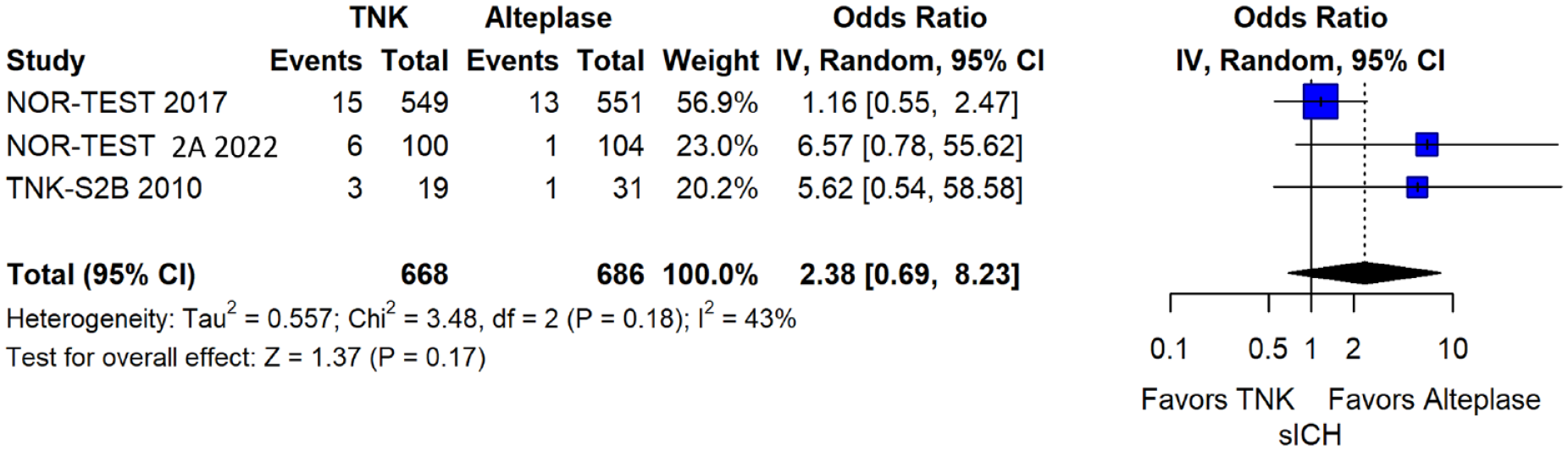Select the NOR-TEST 2017 study name

coord(117,103)
